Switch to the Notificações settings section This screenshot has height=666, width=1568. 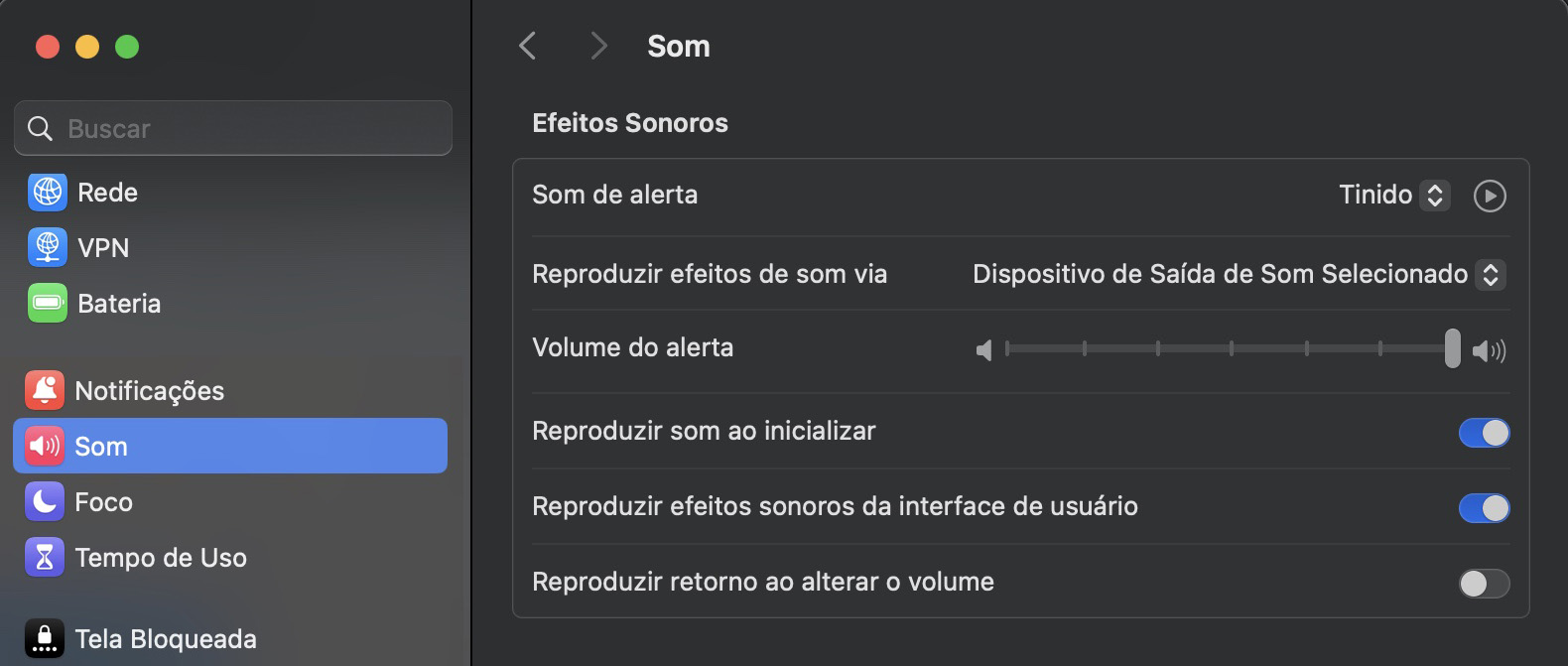(x=149, y=390)
